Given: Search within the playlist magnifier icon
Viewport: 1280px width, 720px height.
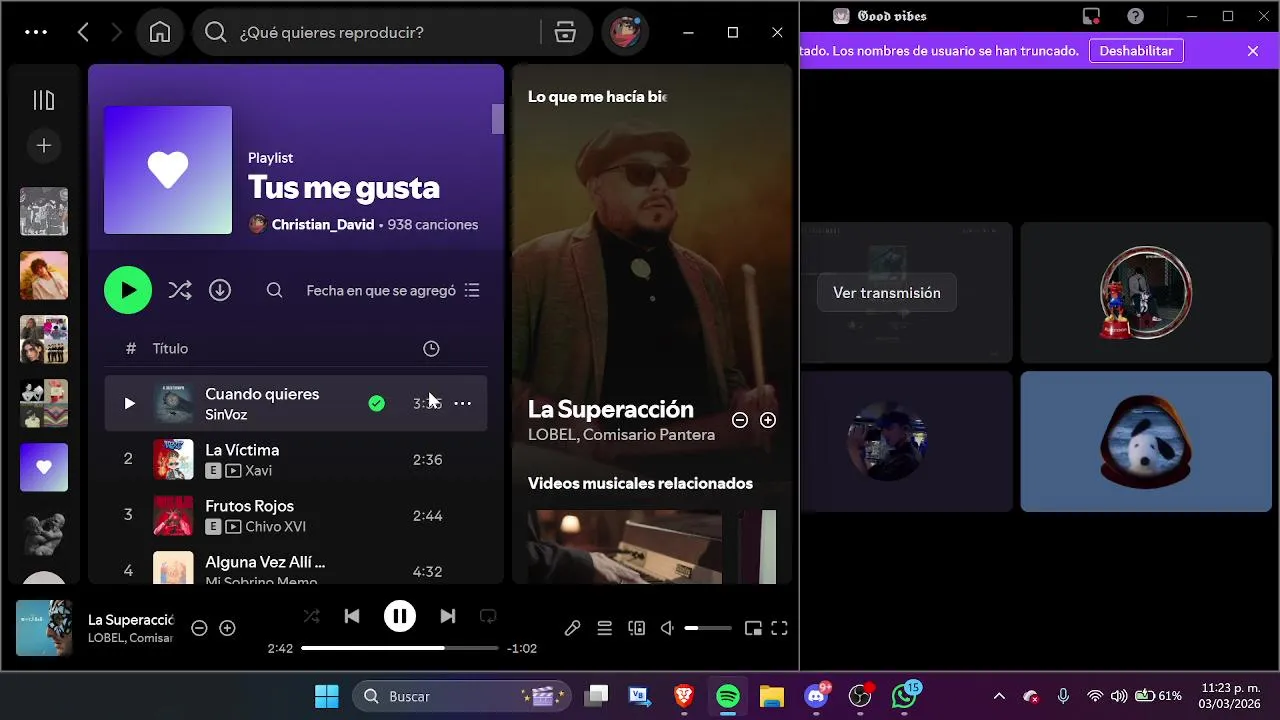Looking at the screenshot, I should [x=274, y=290].
